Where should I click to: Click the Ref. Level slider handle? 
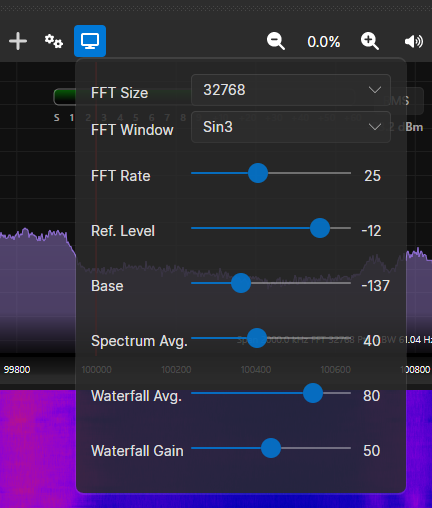[320, 228]
